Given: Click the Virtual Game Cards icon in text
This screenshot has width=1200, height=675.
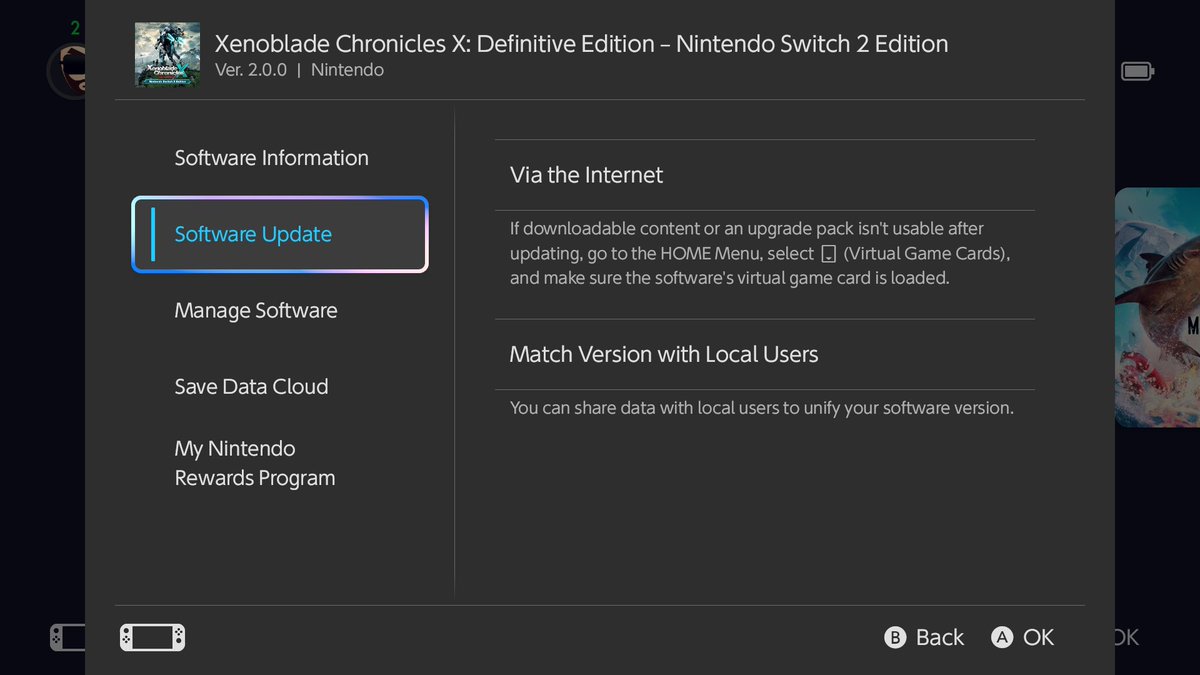Looking at the screenshot, I should [828, 254].
